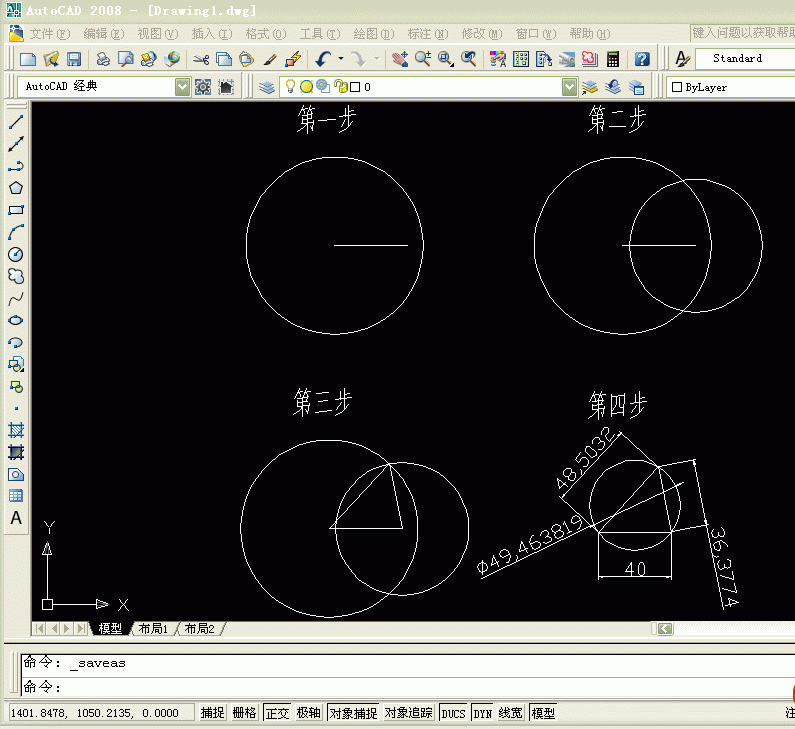This screenshot has width=795, height=729.
Task: Toggle DUCS in status bar
Action: pyautogui.click(x=453, y=713)
